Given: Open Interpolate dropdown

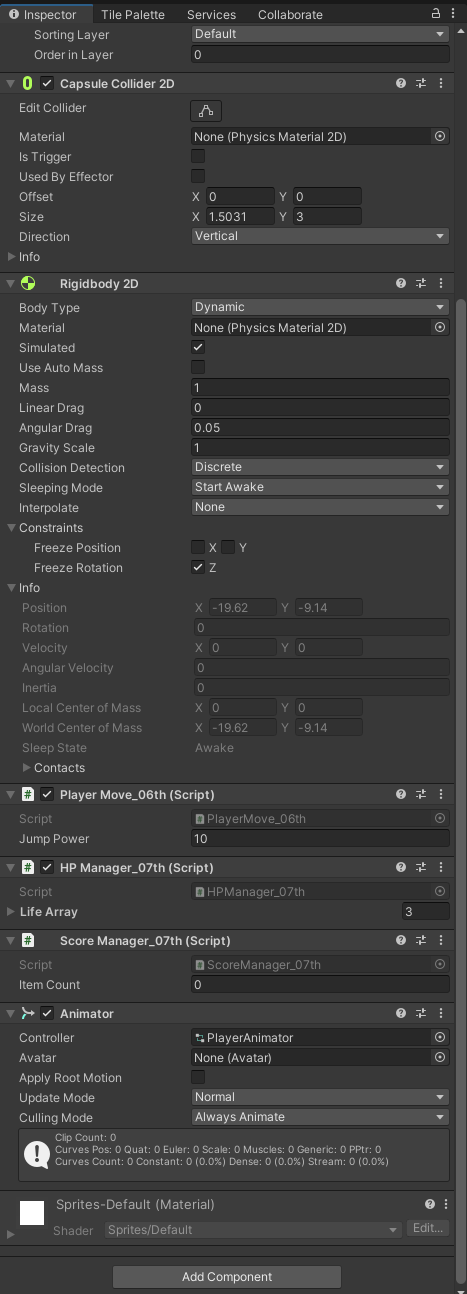Looking at the screenshot, I should [x=320, y=507].
